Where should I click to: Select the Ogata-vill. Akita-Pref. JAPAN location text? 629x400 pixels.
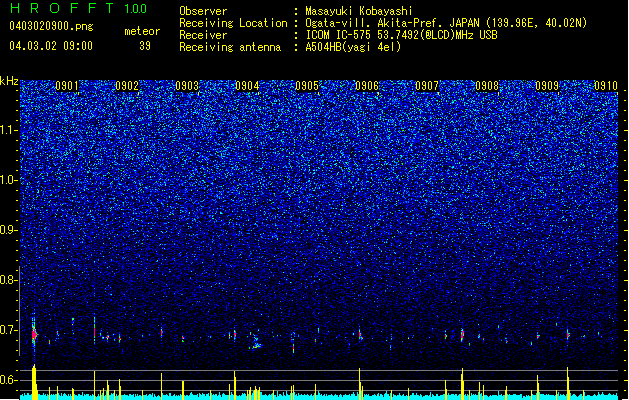tap(446, 23)
